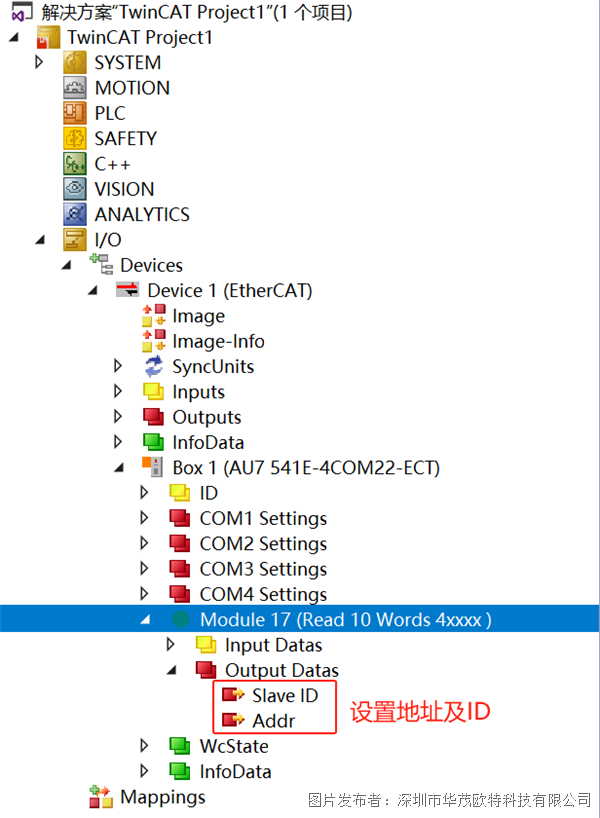Select the 'Addr' label
This screenshot has width=600, height=818.
pos(273,721)
